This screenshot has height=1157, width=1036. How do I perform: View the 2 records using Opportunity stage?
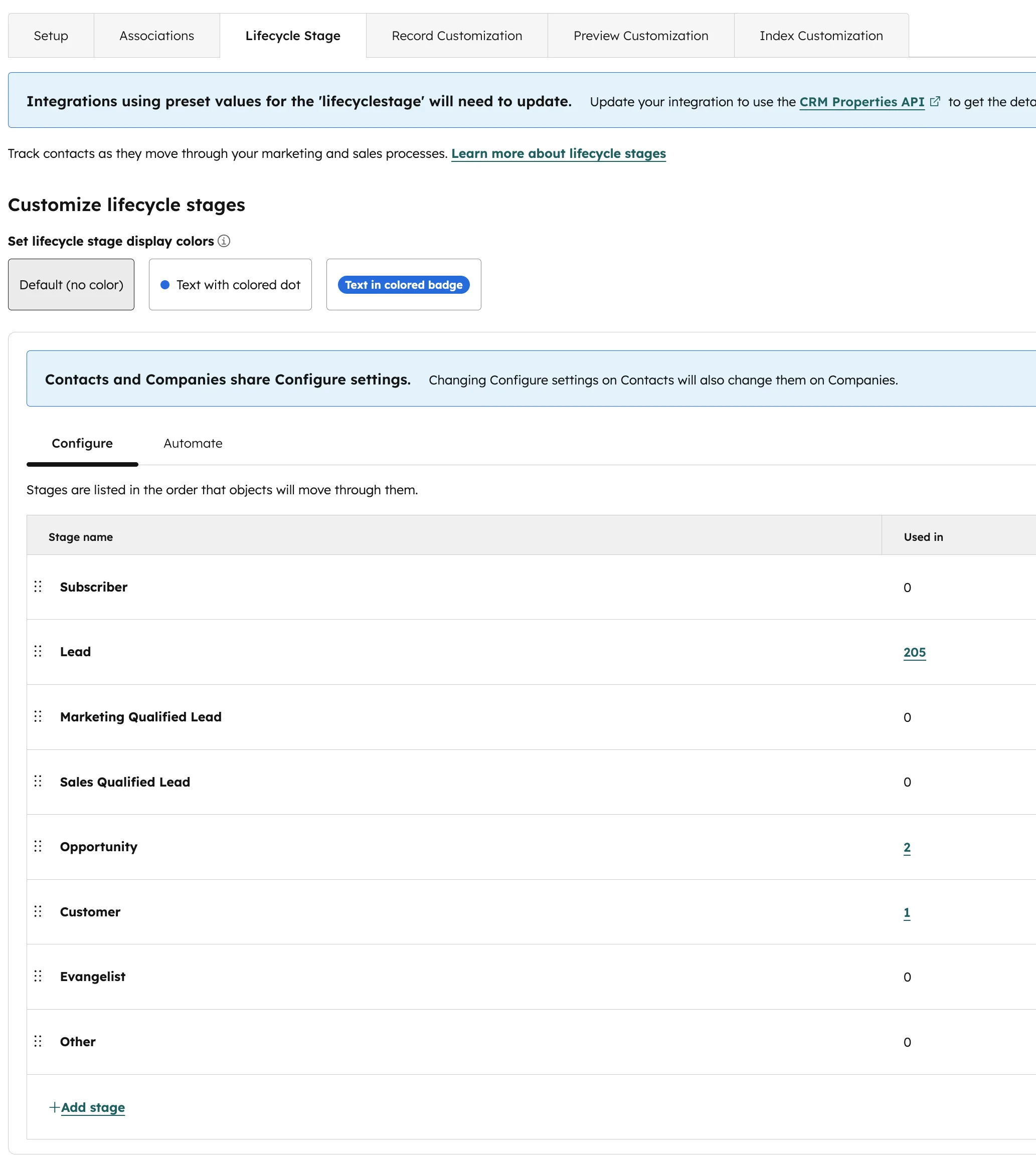[906, 847]
